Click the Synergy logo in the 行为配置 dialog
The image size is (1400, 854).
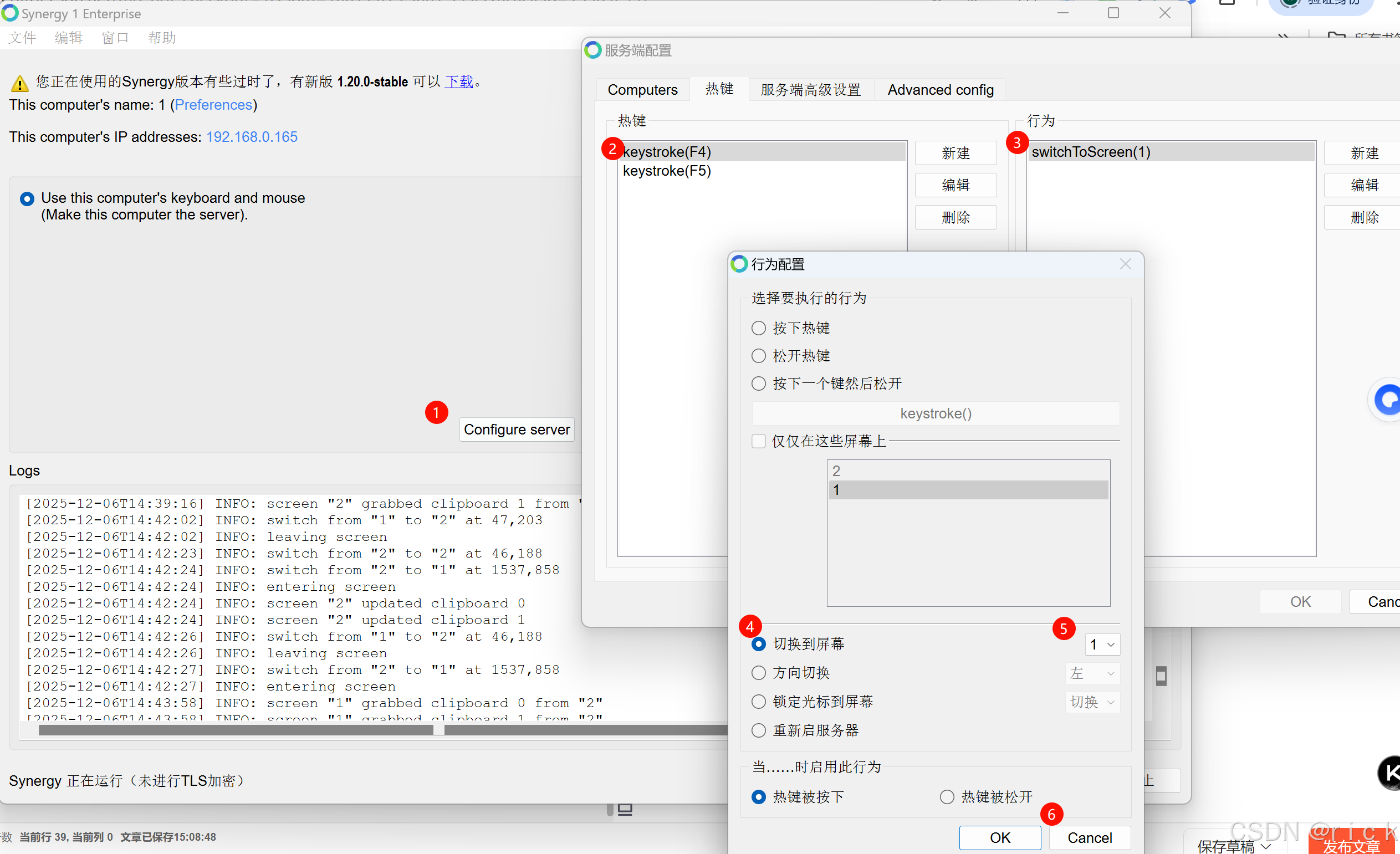click(x=739, y=264)
